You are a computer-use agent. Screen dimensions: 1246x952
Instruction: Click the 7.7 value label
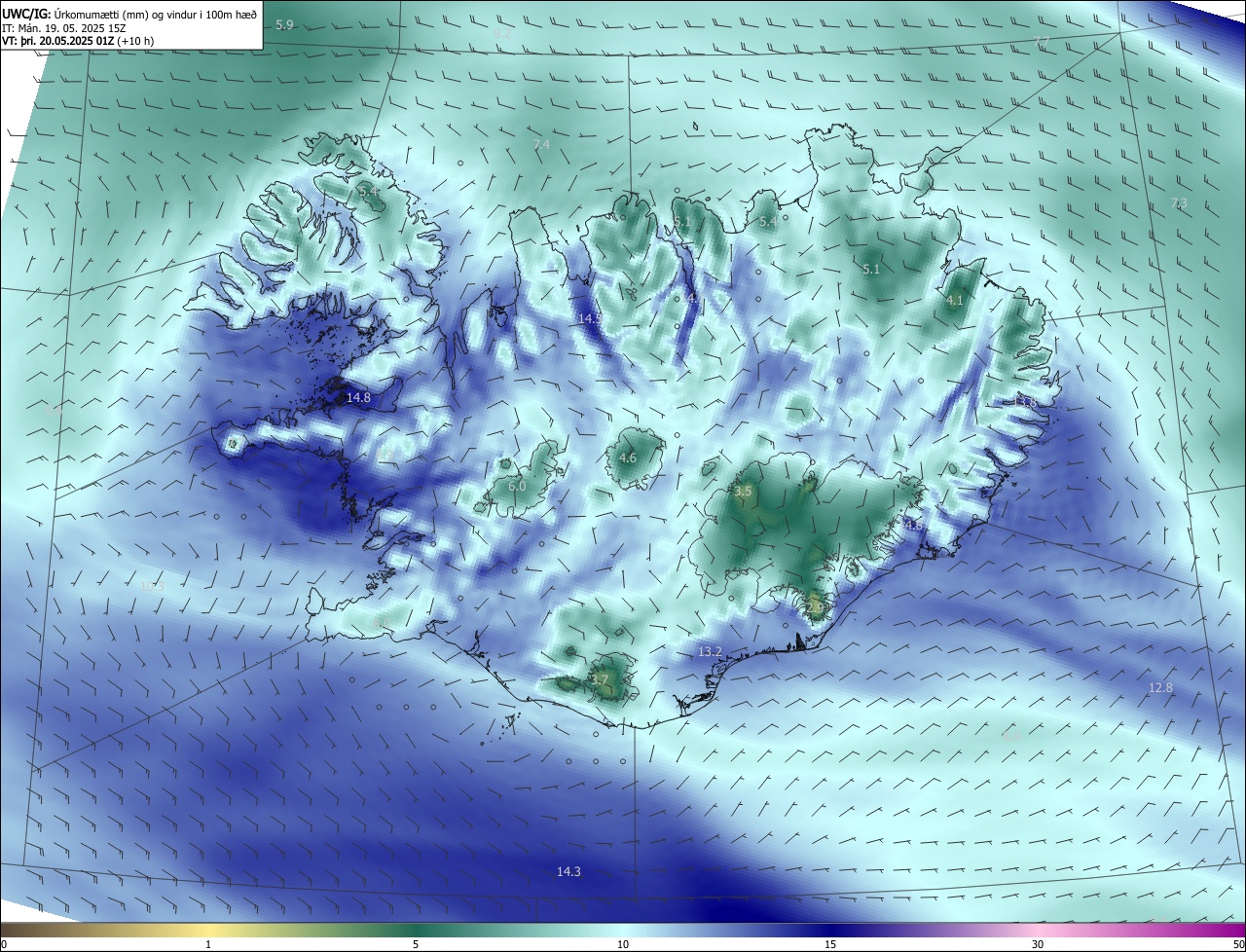(x=1042, y=42)
